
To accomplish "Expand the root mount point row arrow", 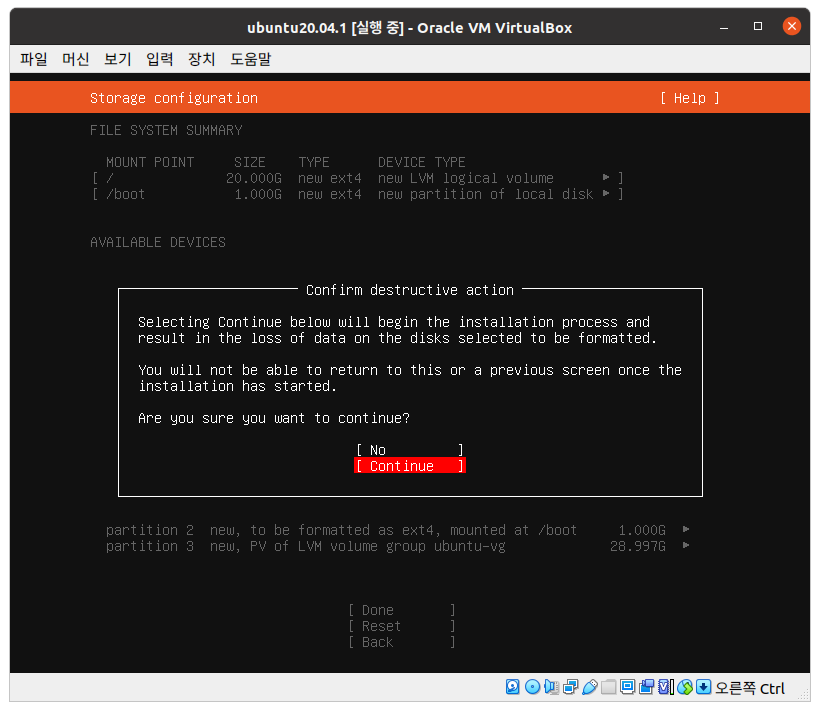I will click(x=606, y=177).
